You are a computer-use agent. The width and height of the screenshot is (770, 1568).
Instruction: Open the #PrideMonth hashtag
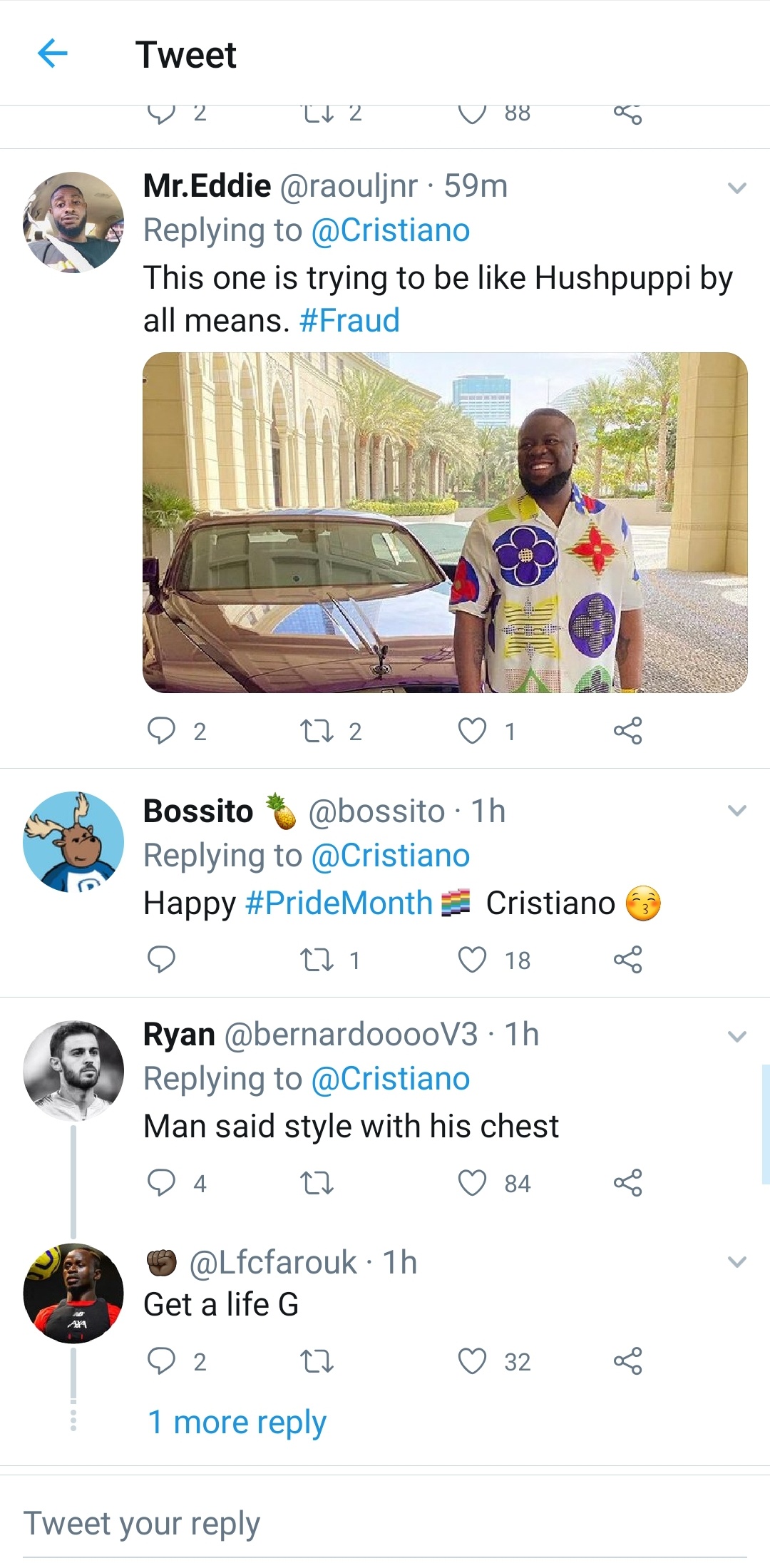tap(339, 903)
